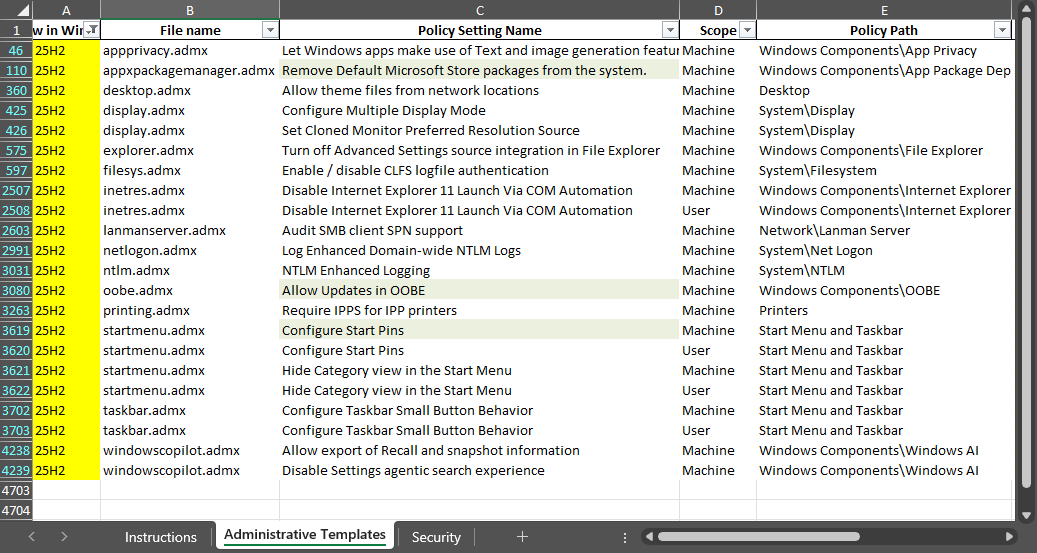Click the desktop.admx file name cell

coord(190,91)
